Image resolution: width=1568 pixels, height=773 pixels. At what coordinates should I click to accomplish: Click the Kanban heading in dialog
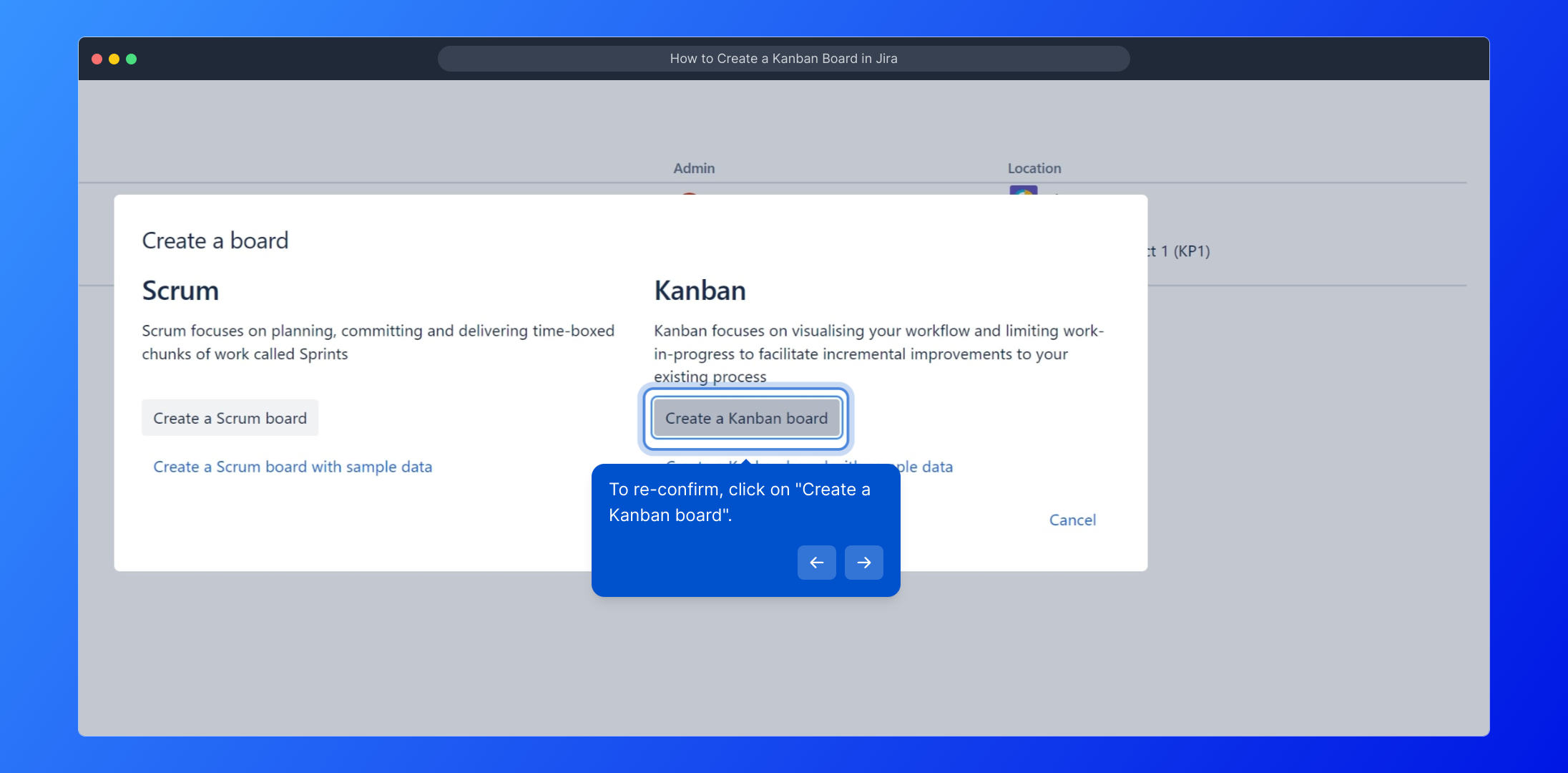[700, 291]
